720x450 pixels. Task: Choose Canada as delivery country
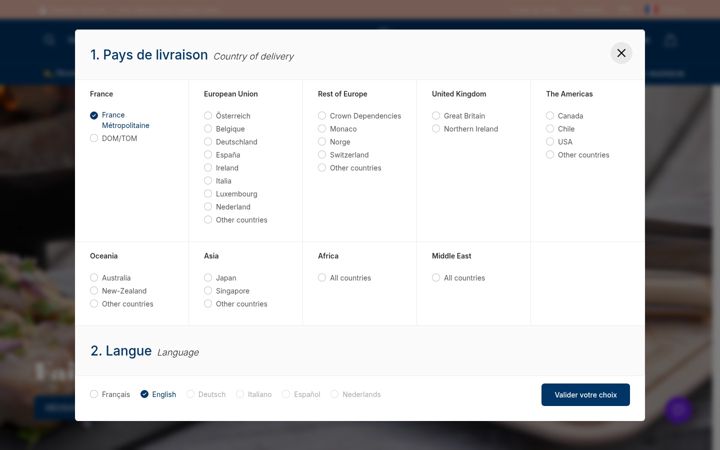click(564, 116)
